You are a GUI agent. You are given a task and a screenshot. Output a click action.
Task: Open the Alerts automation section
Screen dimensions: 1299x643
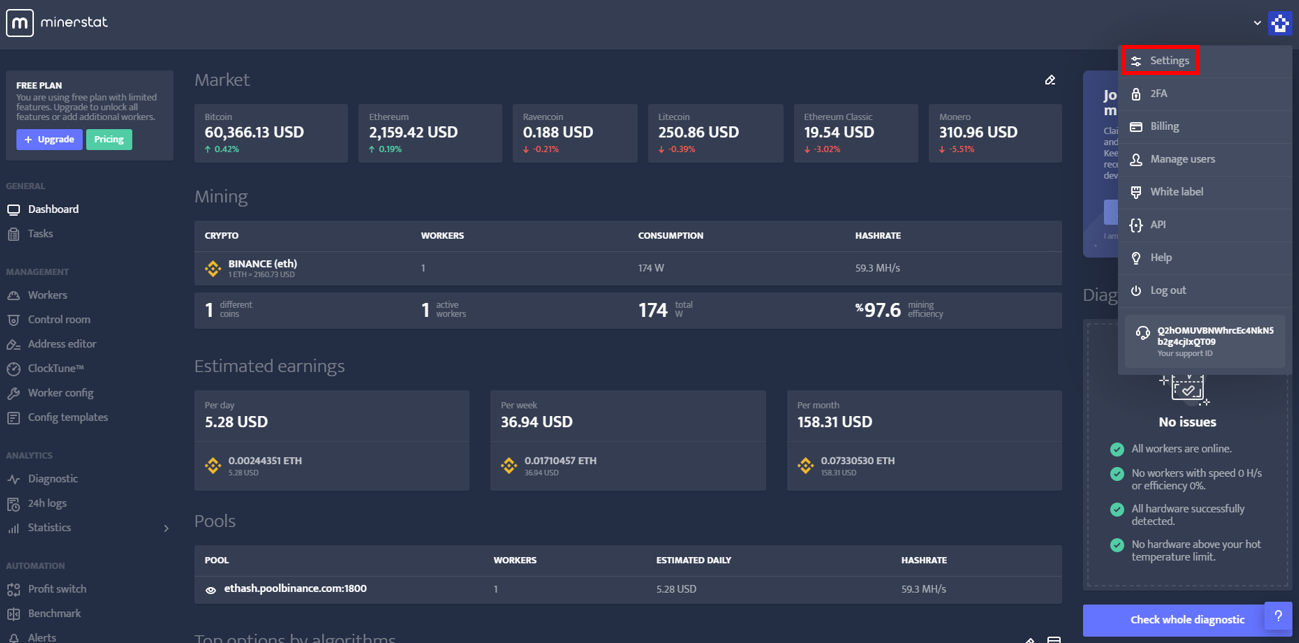pos(43,636)
